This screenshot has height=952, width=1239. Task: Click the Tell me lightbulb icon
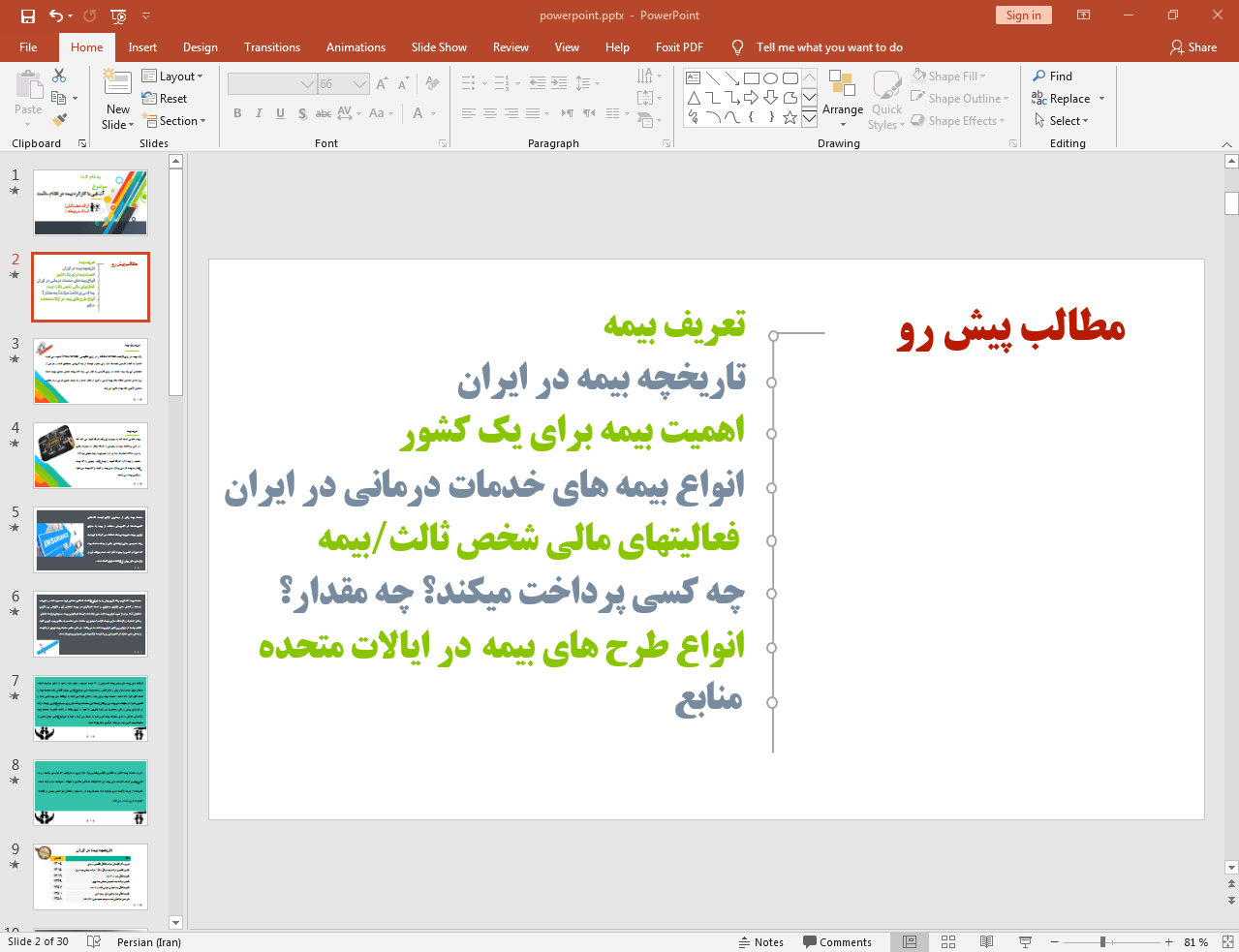738,46
